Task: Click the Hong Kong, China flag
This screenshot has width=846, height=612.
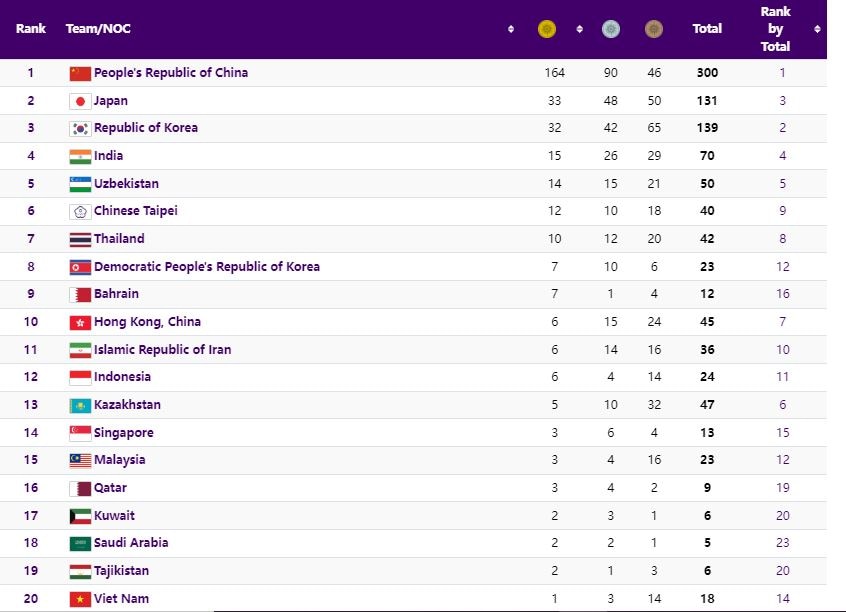Action: [x=80, y=322]
